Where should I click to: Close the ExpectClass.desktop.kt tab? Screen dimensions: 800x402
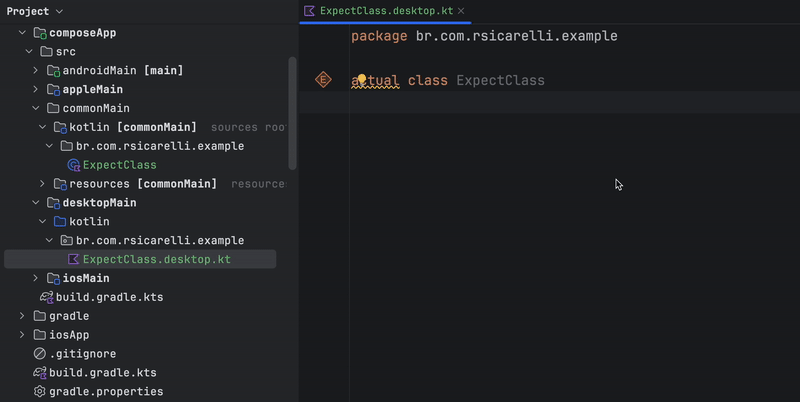(x=461, y=11)
